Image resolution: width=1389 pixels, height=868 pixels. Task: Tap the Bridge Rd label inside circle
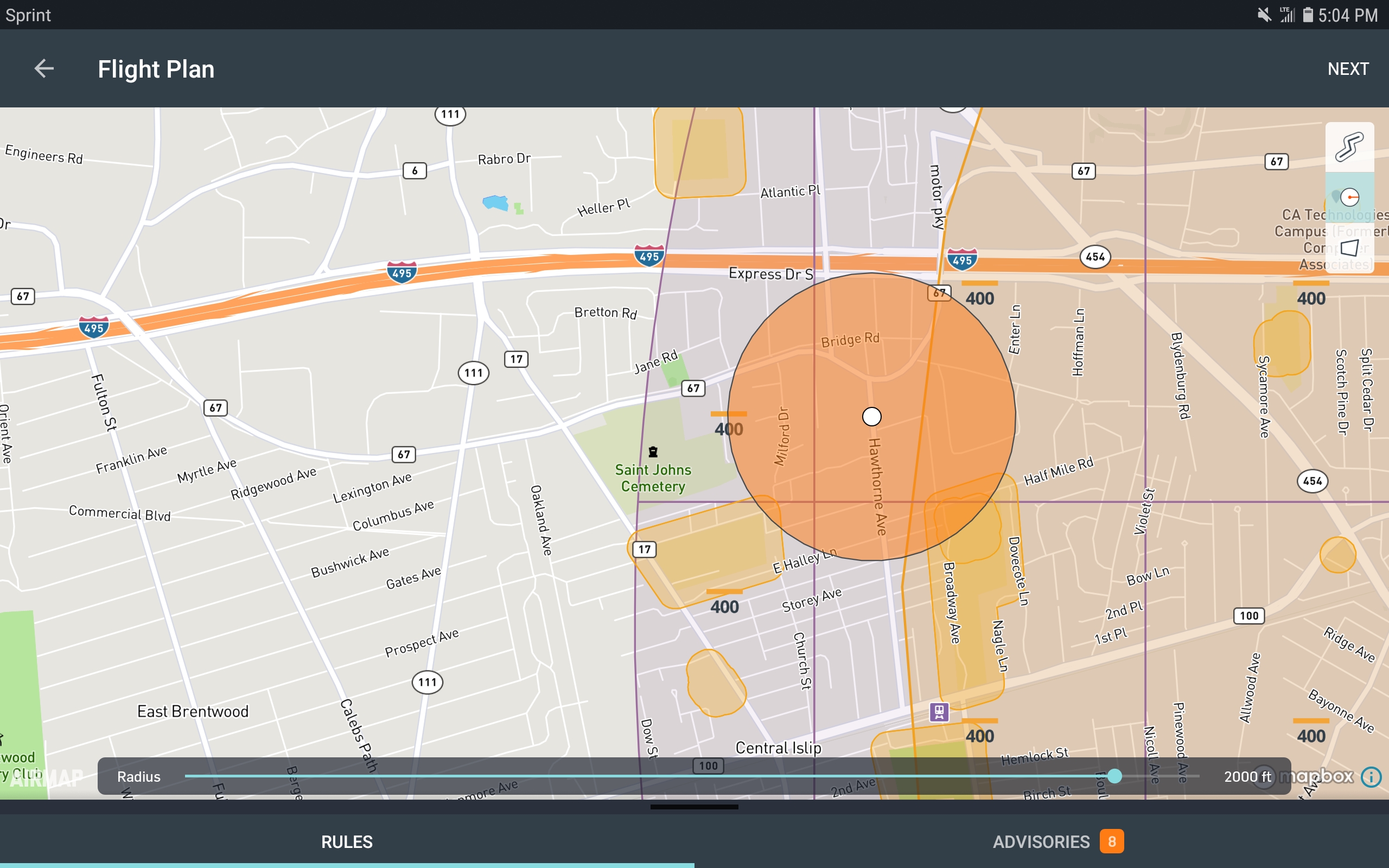click(x=850, y=340)
